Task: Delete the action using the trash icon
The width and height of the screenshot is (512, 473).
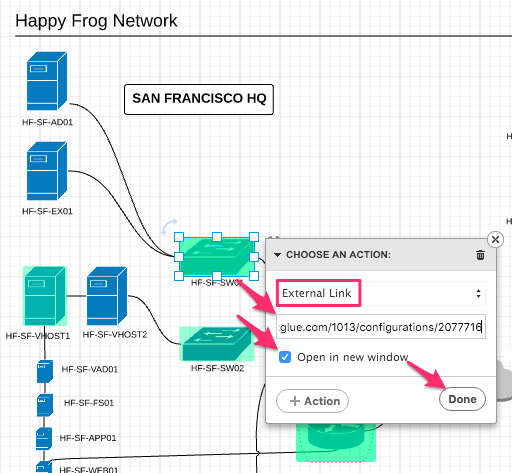Action: [480, 255]
